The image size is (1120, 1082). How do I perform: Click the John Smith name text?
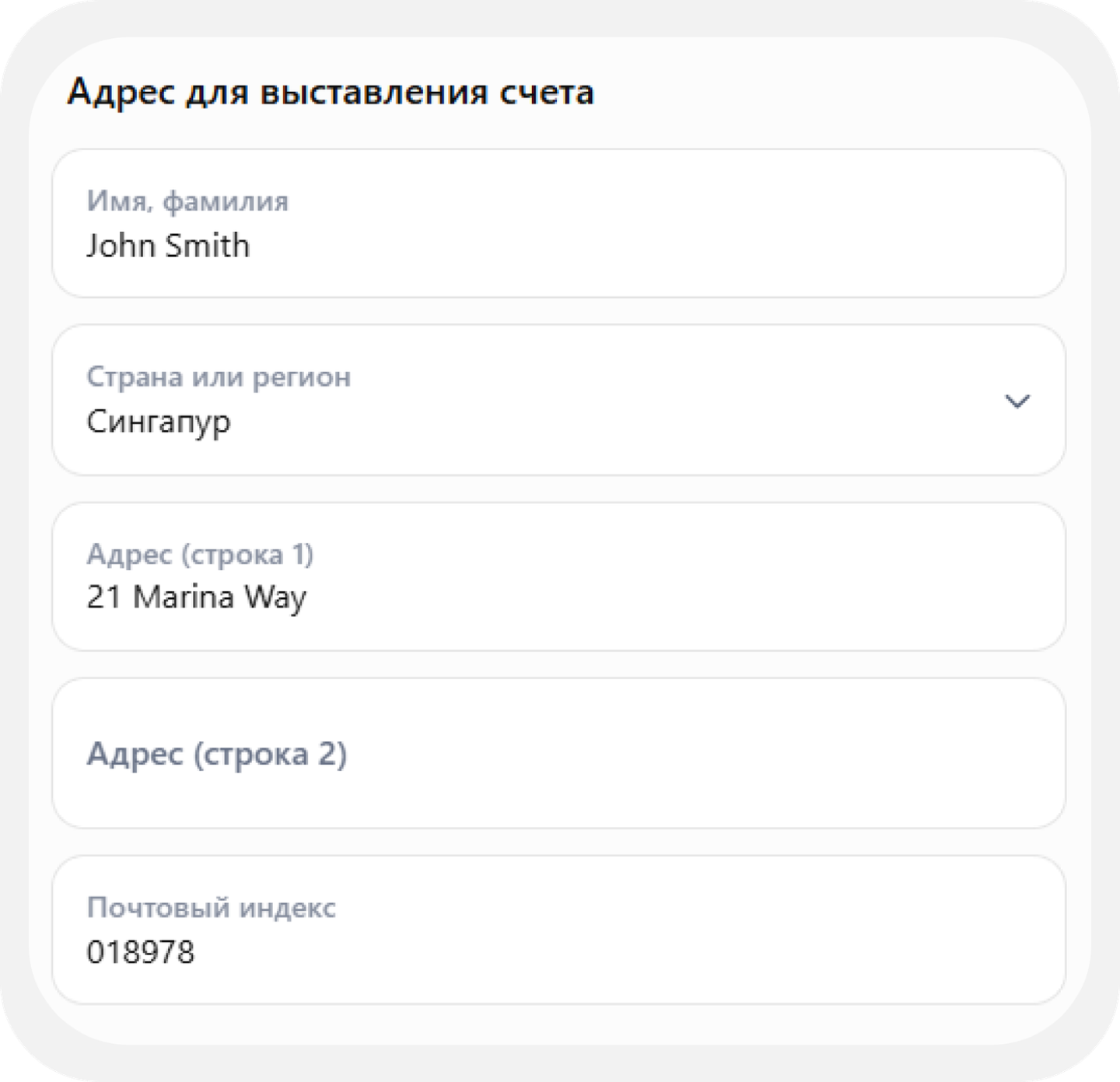pos(168,246)
